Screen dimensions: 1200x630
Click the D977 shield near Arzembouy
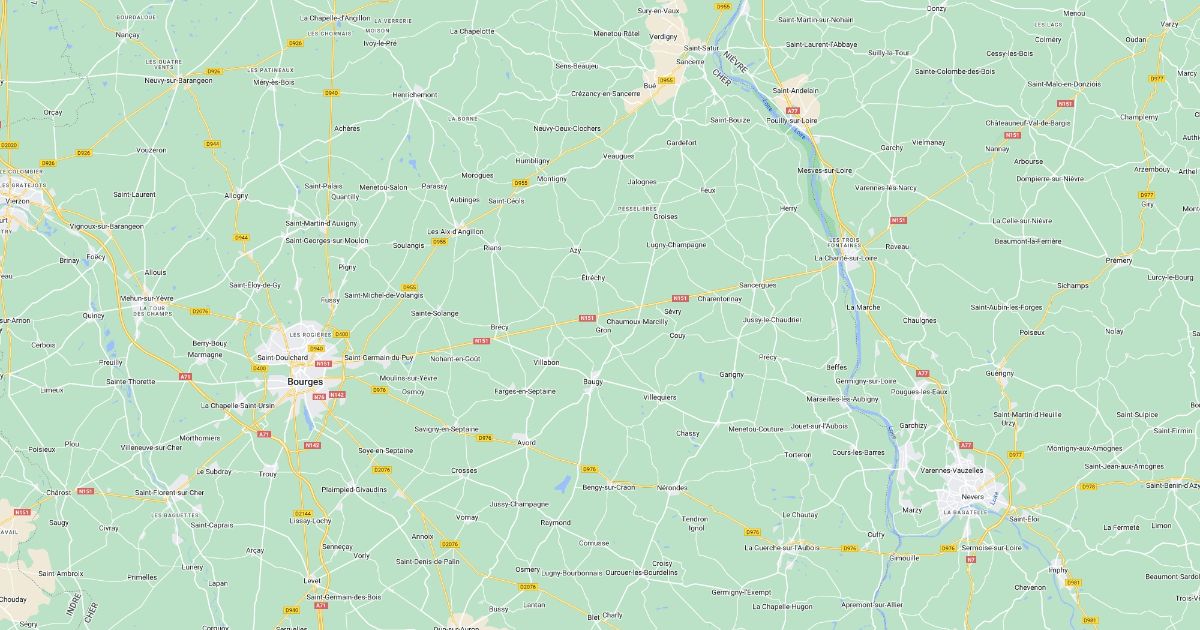1146,195
